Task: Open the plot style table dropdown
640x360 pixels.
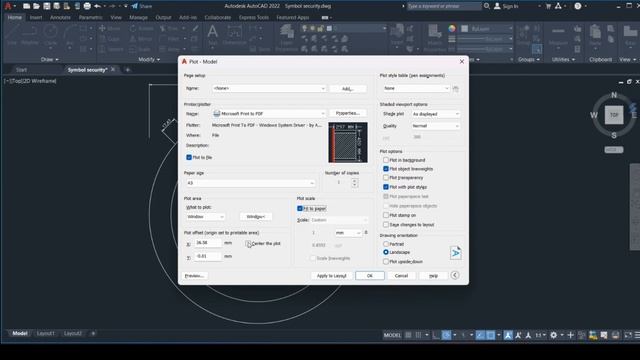Action: [416, 88]
